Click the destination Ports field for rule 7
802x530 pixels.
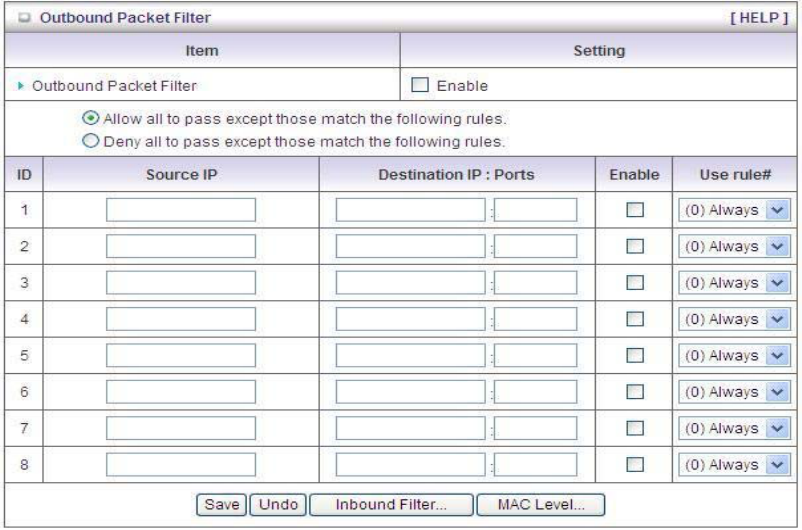tap(535, 428)
